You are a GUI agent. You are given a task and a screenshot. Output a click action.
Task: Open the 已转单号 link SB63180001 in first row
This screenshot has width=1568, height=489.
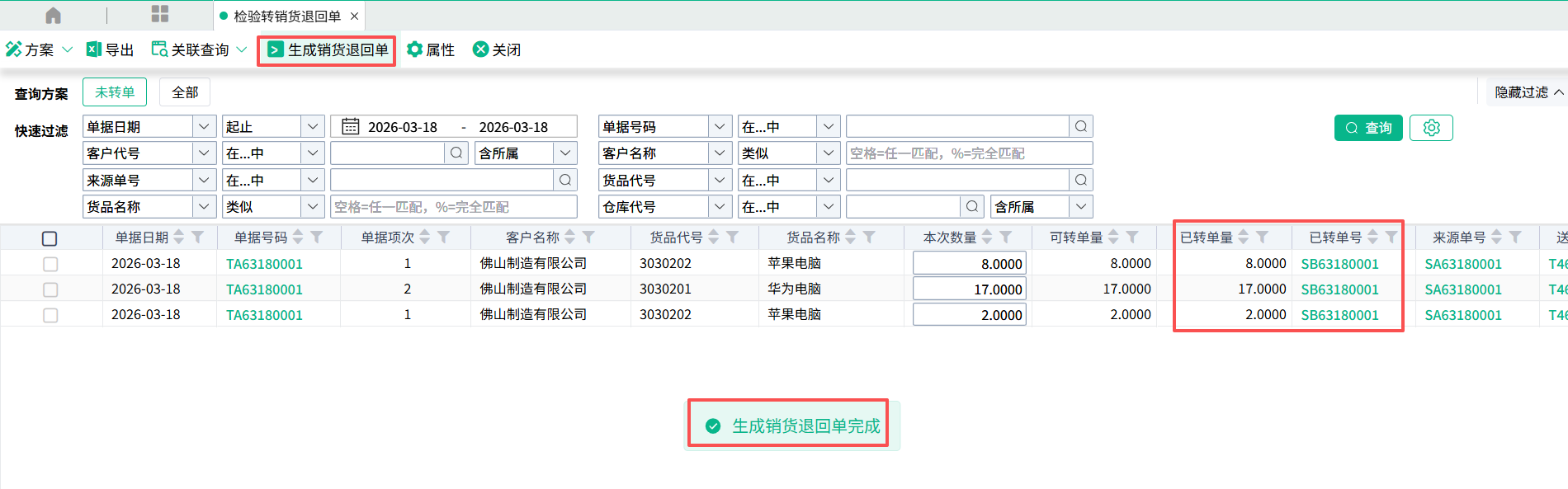click(x=1339, y=264)
